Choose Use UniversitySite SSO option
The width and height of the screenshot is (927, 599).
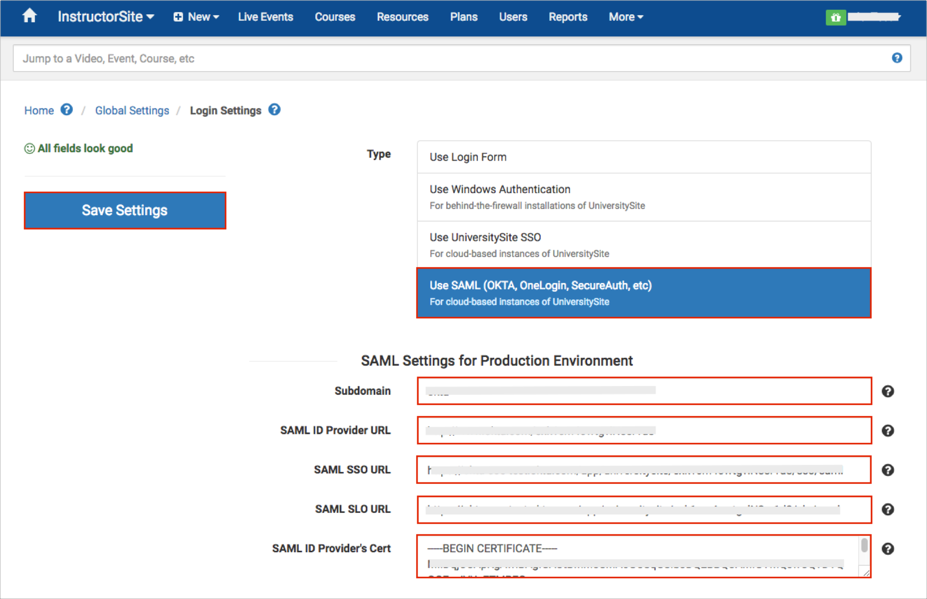pyautogui.click(x=643, y=245)
